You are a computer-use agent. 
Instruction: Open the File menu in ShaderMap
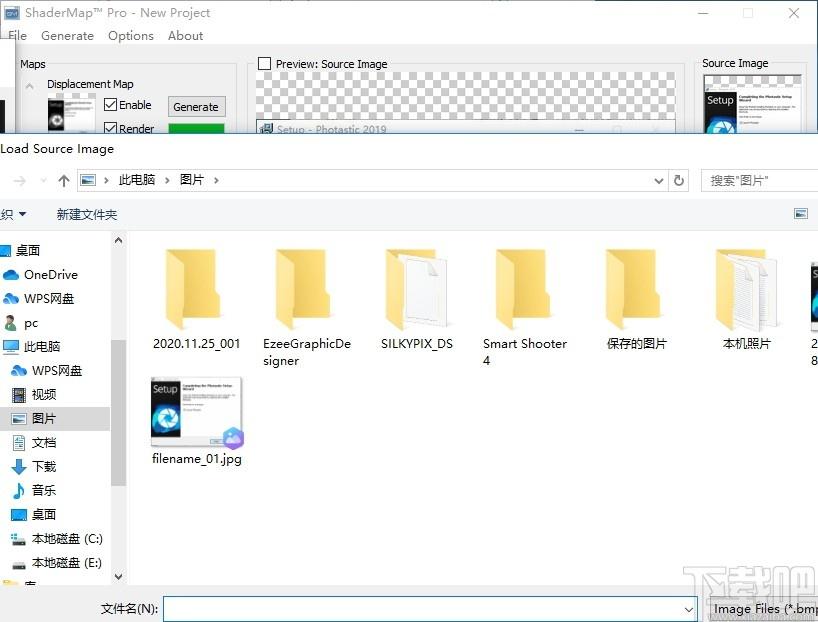pos(17,35)
